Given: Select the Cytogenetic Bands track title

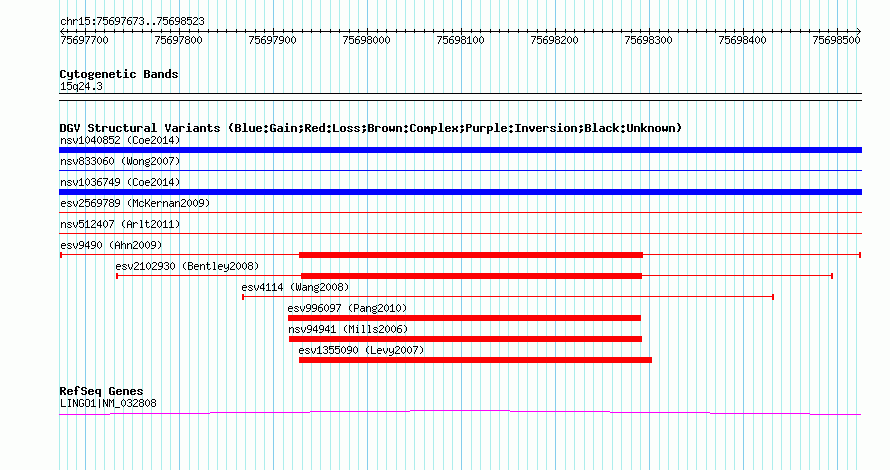Looking at the screenshot, I should 119,74.
